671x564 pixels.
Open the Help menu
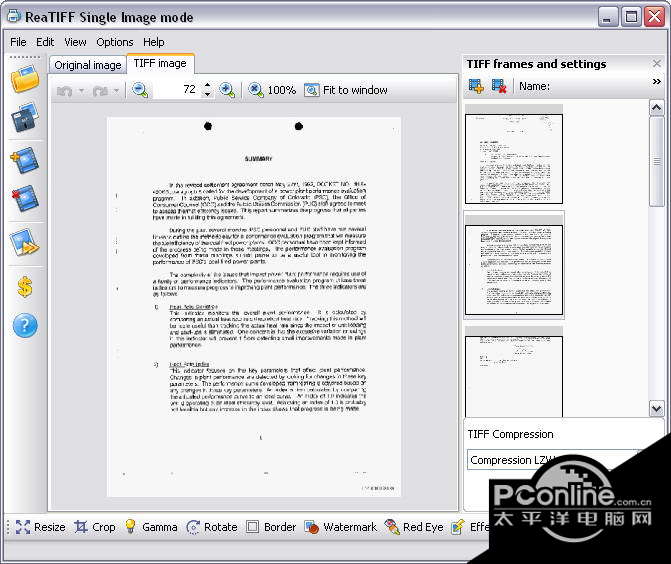[x=154, y=42]
